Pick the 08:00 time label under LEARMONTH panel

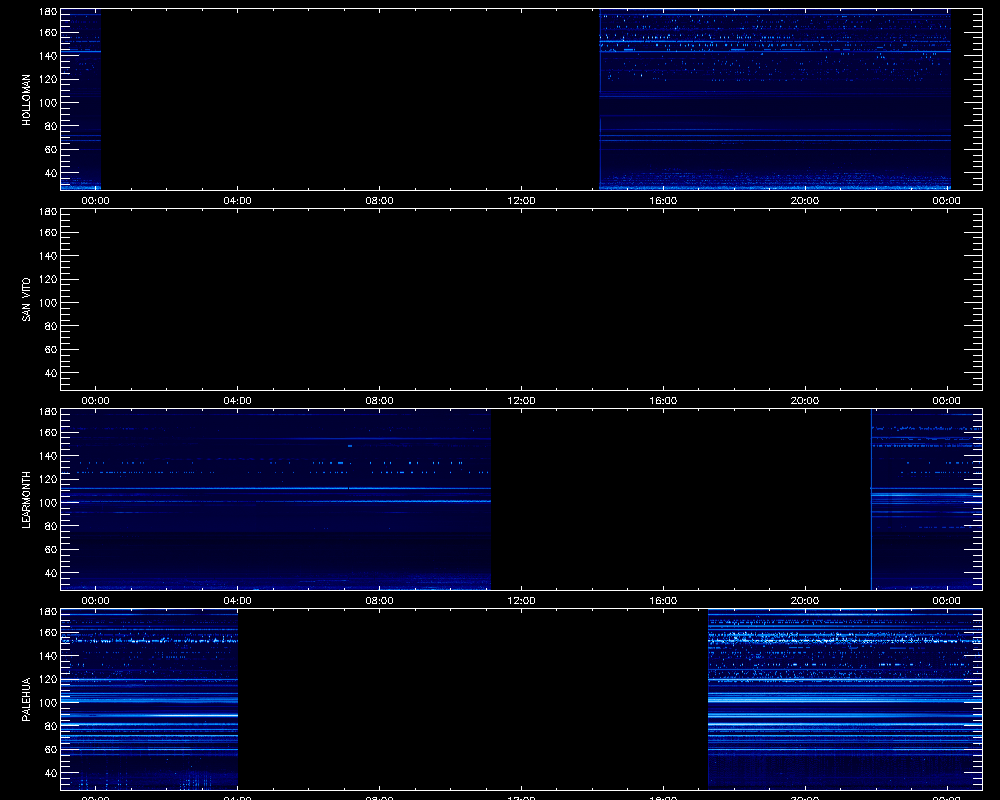379,600
